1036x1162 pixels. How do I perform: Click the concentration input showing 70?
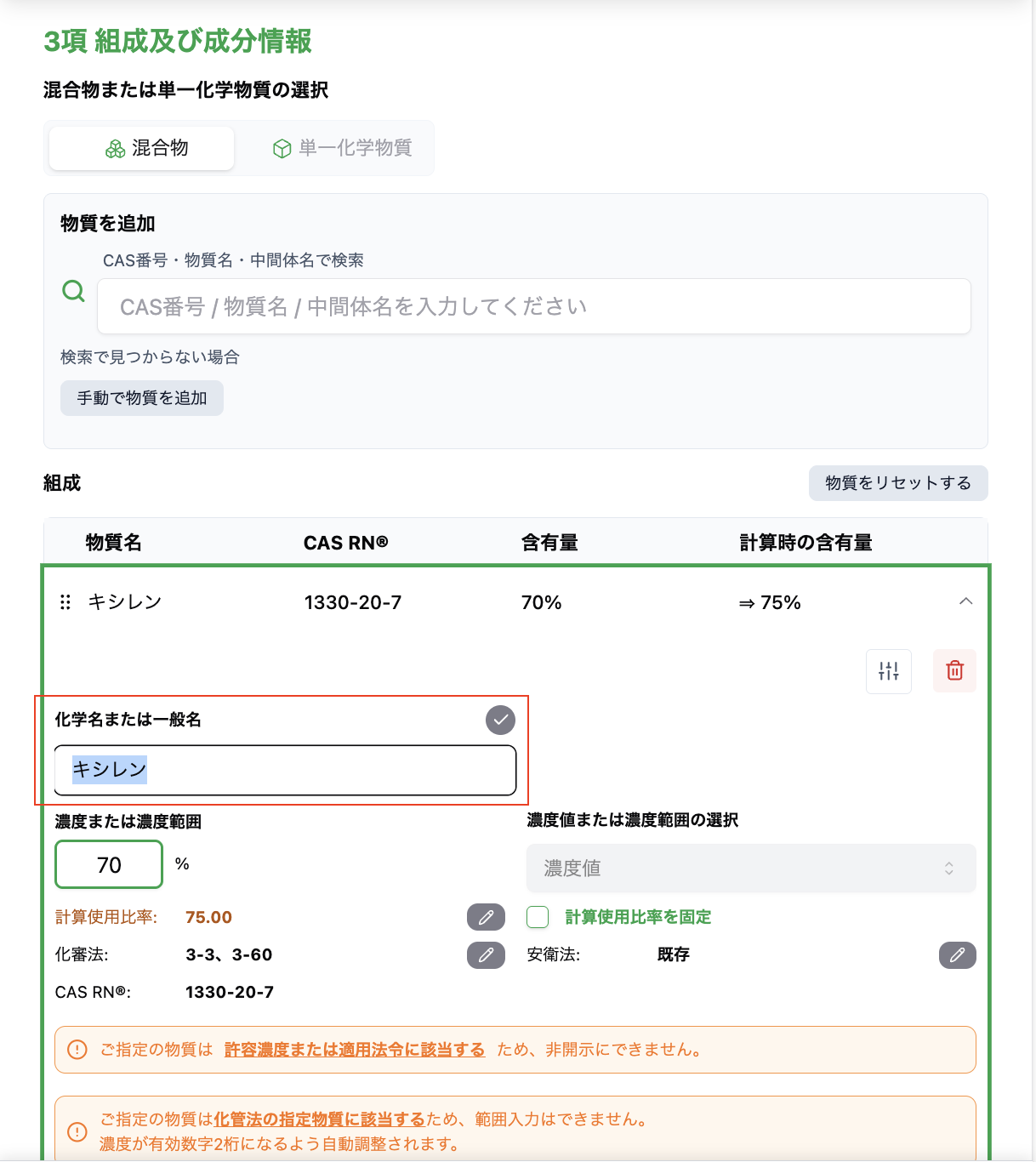[108, 864]
